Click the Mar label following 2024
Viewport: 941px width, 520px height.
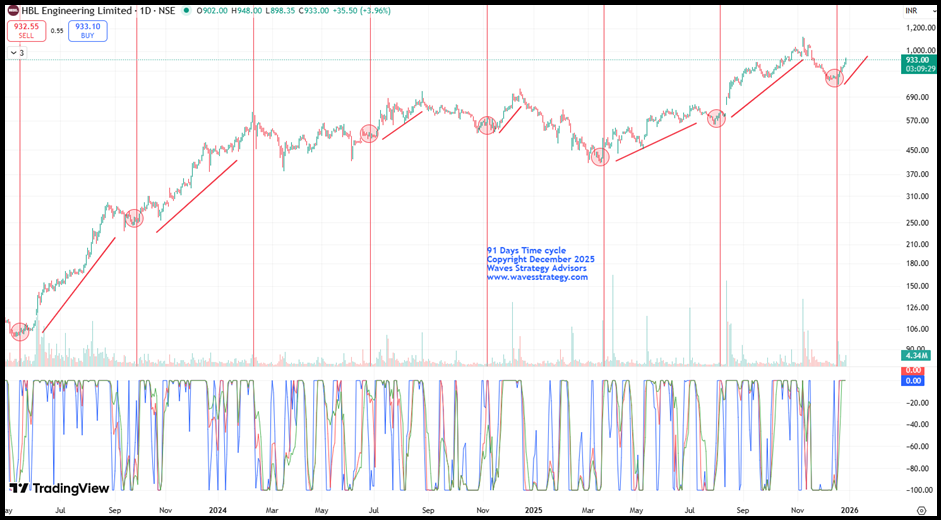(x=271, y=510)
